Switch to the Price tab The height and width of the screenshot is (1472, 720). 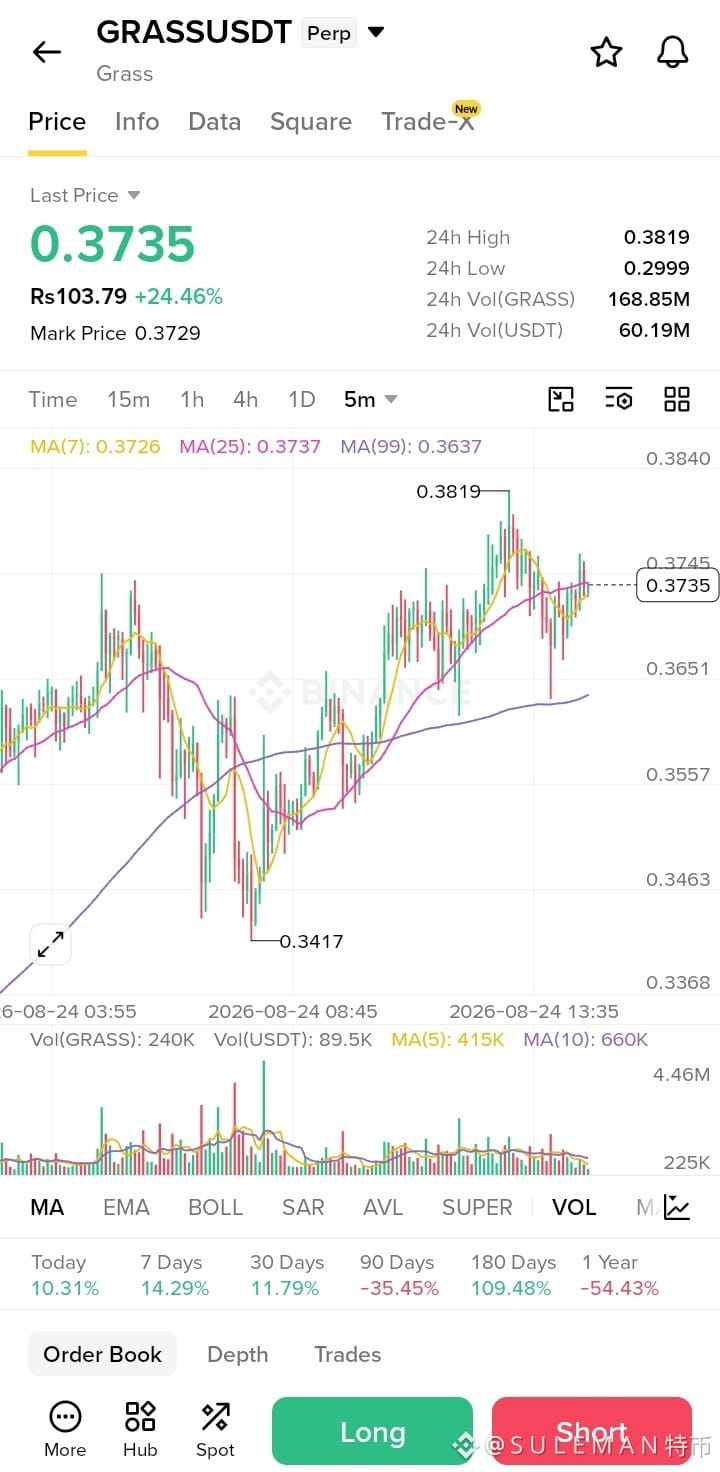coord(57,122)
